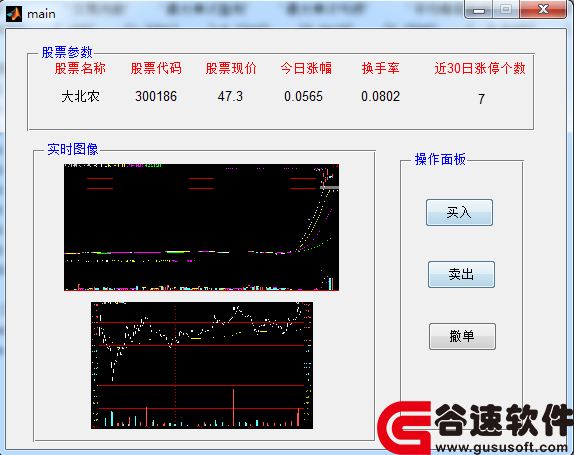Image resolution: width=574 pixels, height=455 pixels.
Task: Click the 撤单 (cancel order) button
Action: [462, 336]
